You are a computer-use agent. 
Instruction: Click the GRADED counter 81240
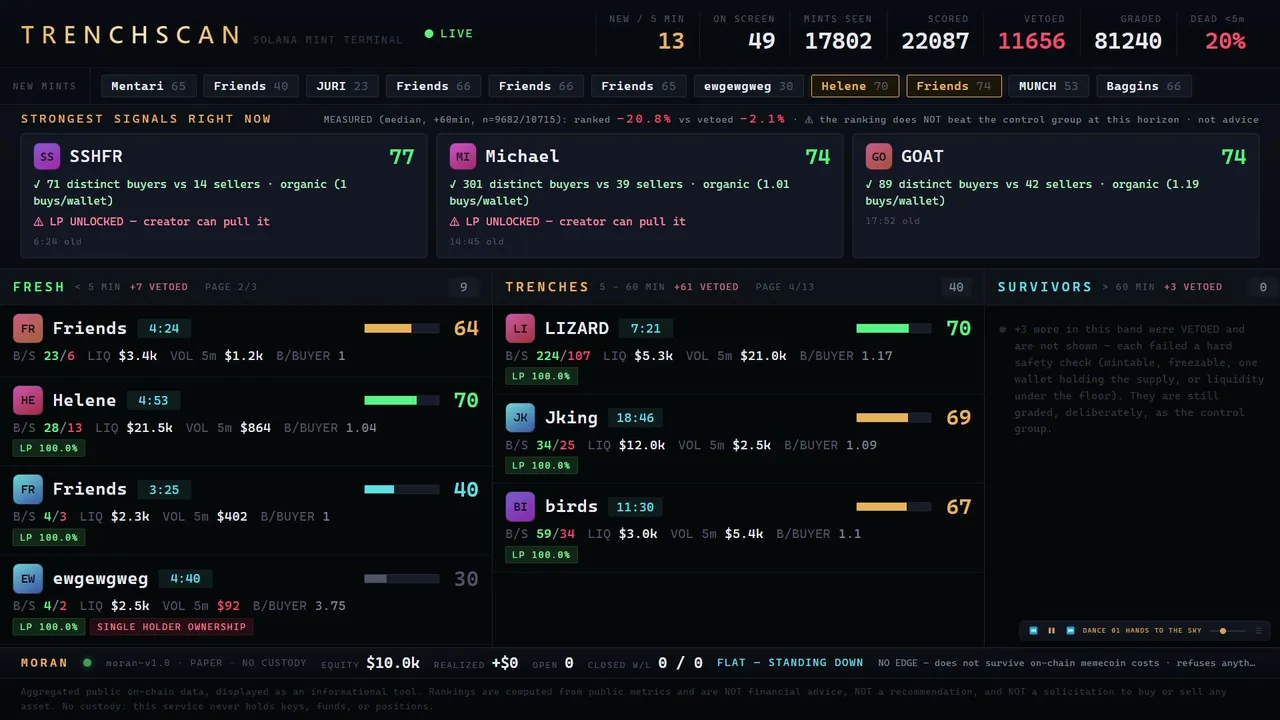(x=1128, y=41)
